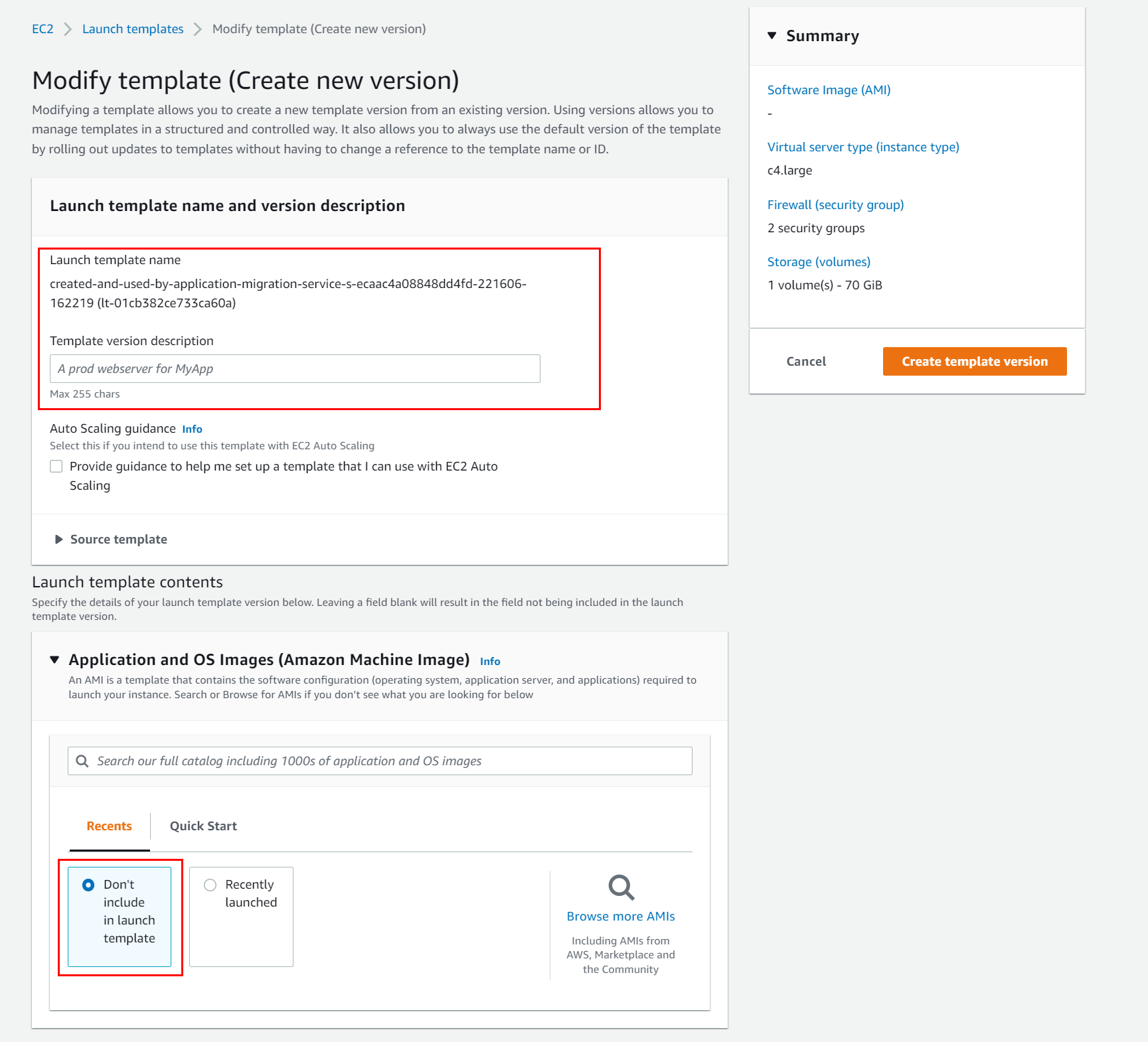
Task: Open the EC2 breadcrumb link
Action: pyautogui.click(x=42, y=29)
